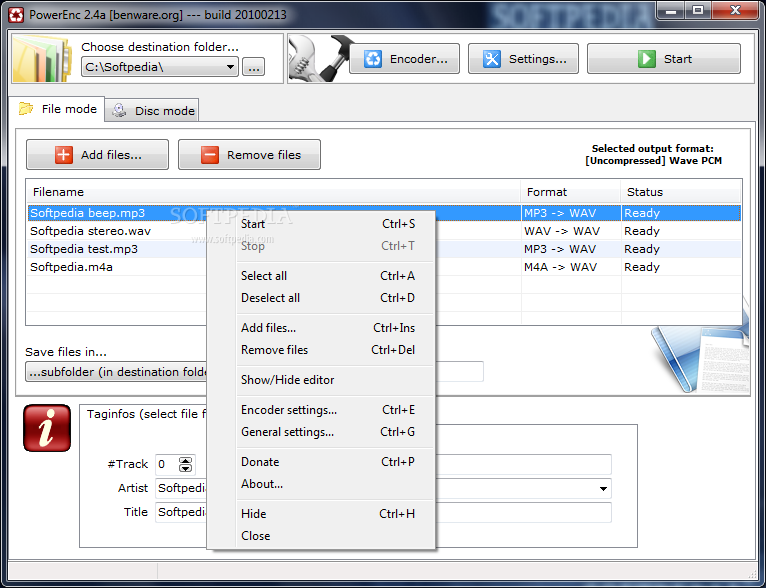766x588 pixels.
Task: Open the Encoder... dialog
Action: point(404,59)
